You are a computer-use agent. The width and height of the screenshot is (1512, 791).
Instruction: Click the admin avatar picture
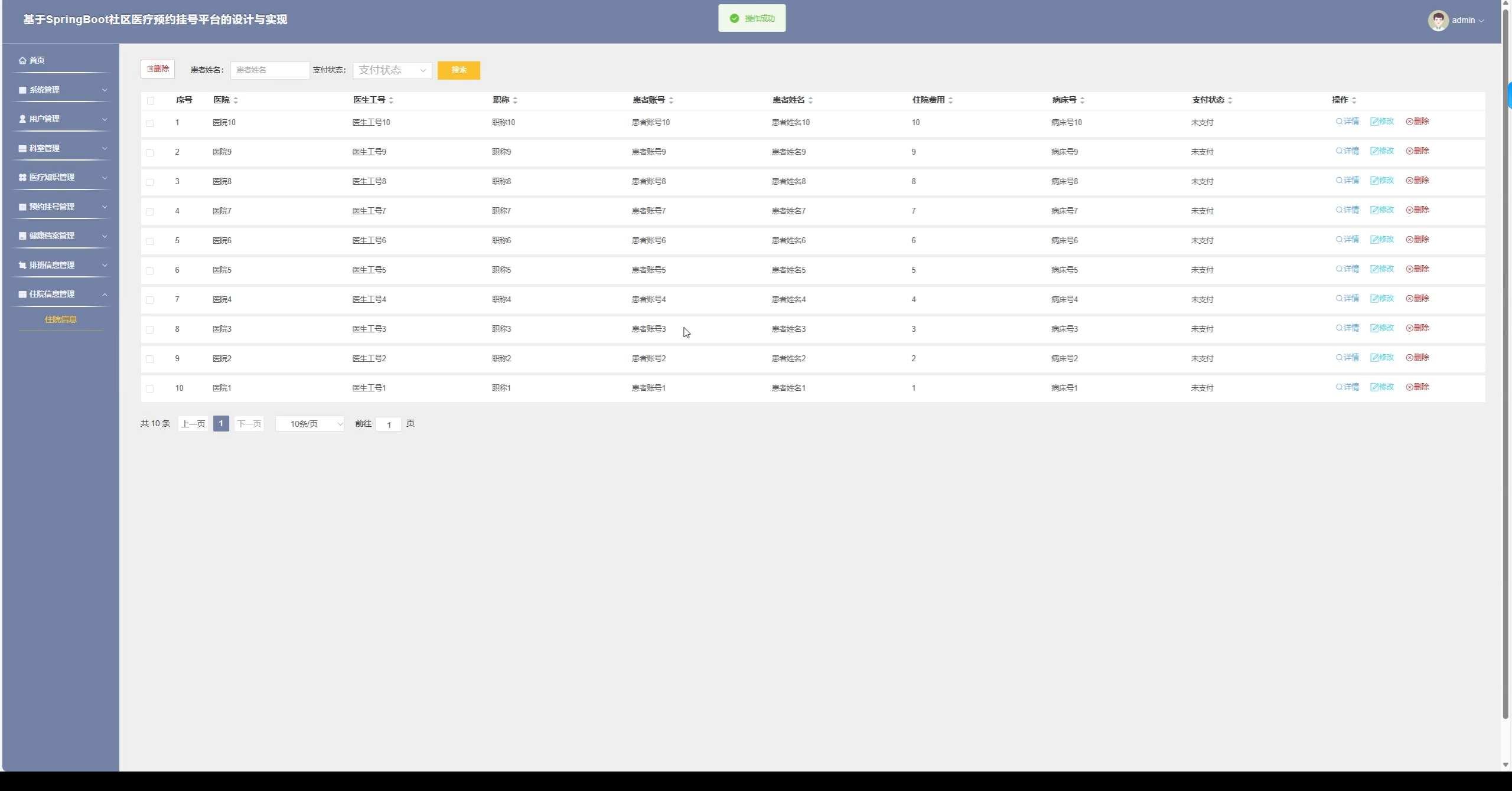[x=1438, y=20]
